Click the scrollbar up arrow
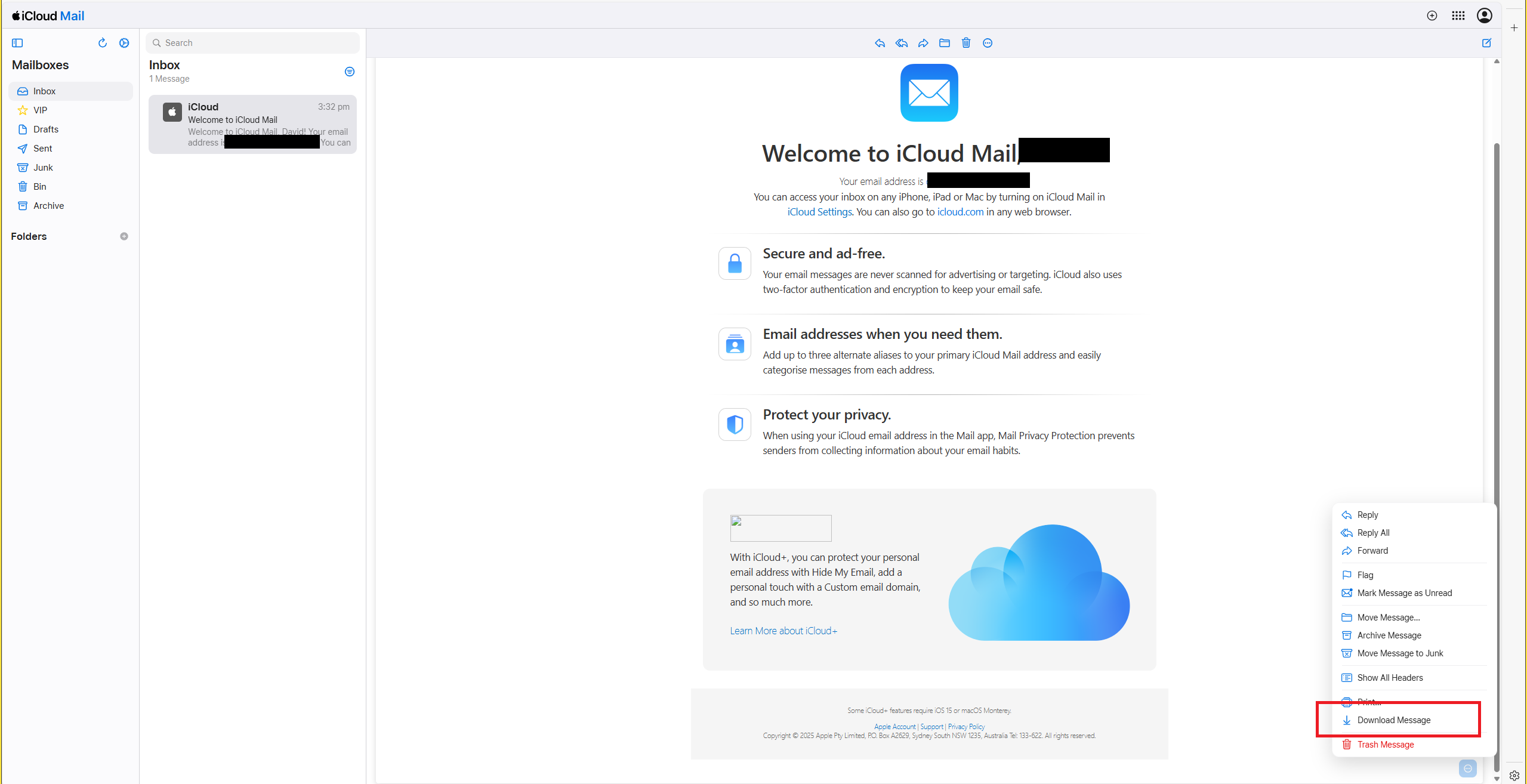 (x=1496, y=61)
